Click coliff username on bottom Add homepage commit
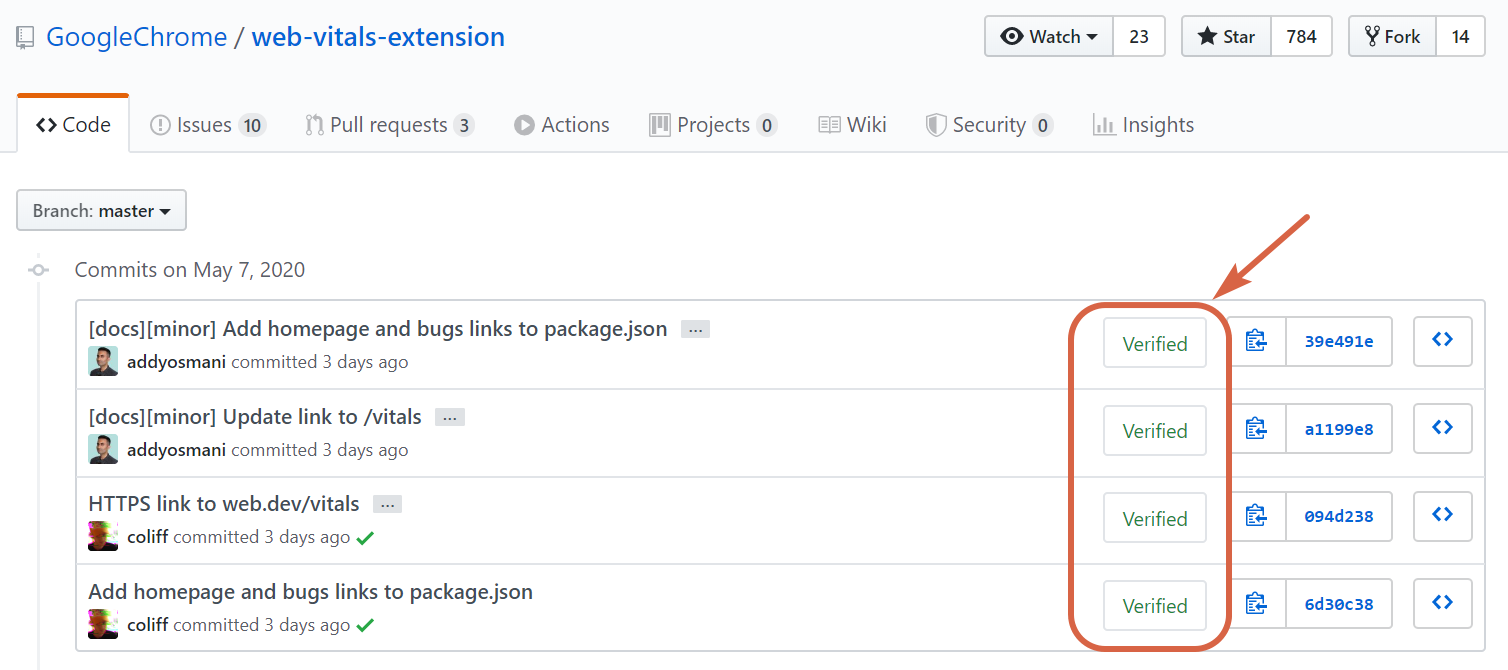1508x670 pixels. point(148,625)
